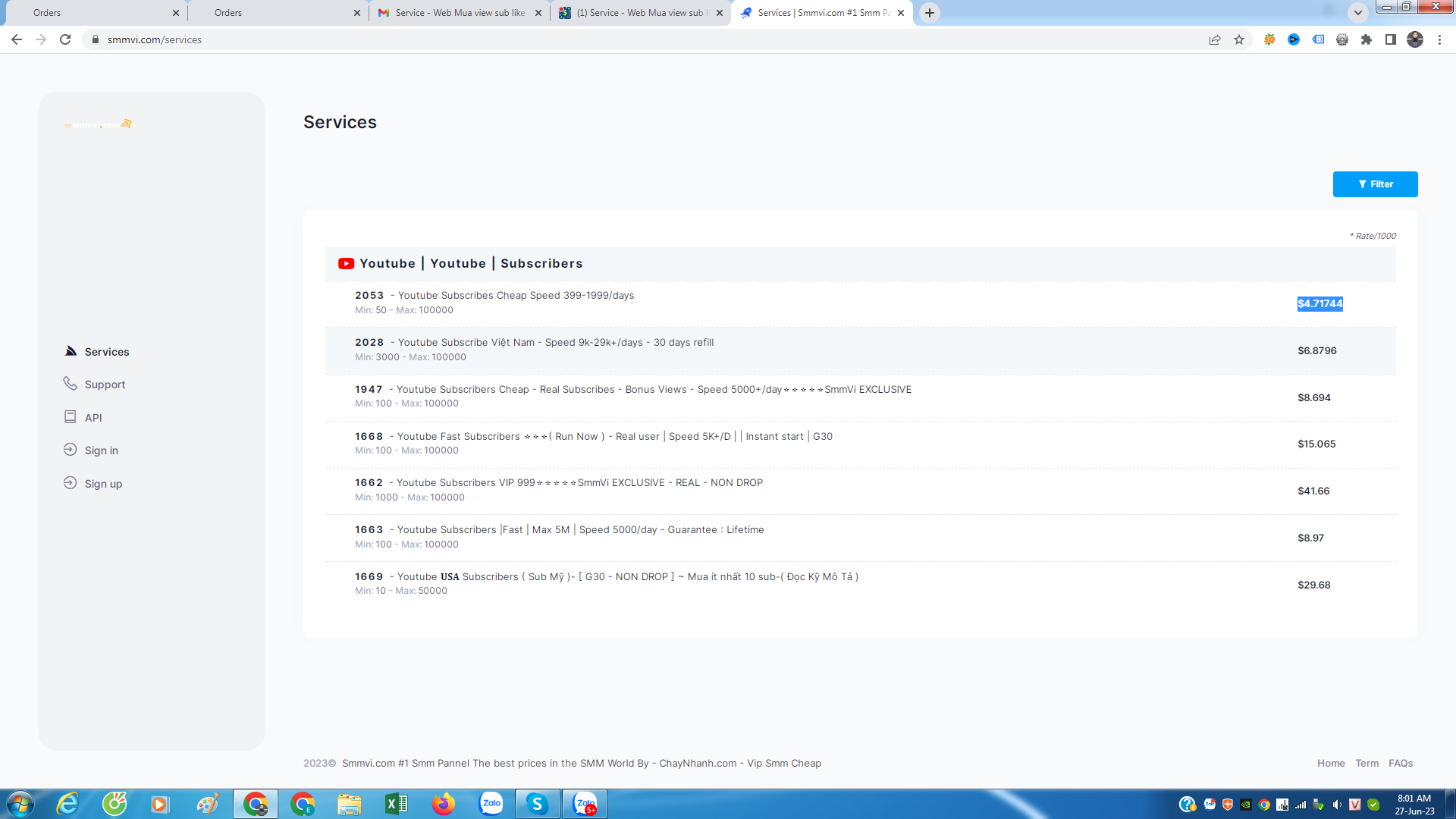Expand the tab search dropdown arrow
The image size is (1456, 819).
[x=1357, y=13]
